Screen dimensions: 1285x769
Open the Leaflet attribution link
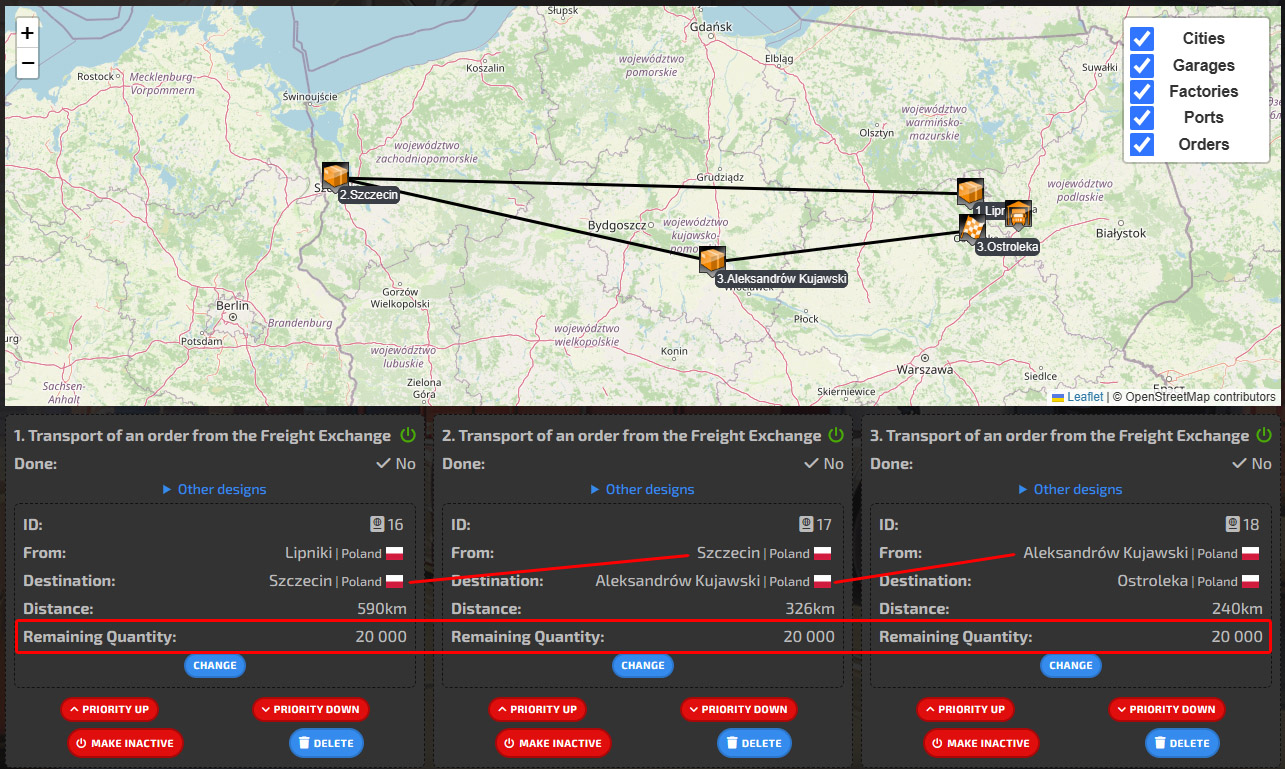point(1084,397)
